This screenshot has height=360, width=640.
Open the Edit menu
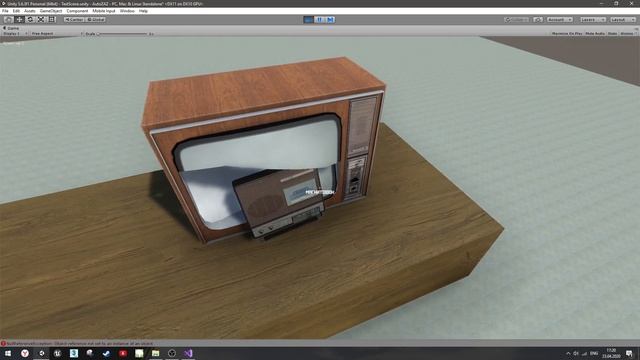click(16, 11)
